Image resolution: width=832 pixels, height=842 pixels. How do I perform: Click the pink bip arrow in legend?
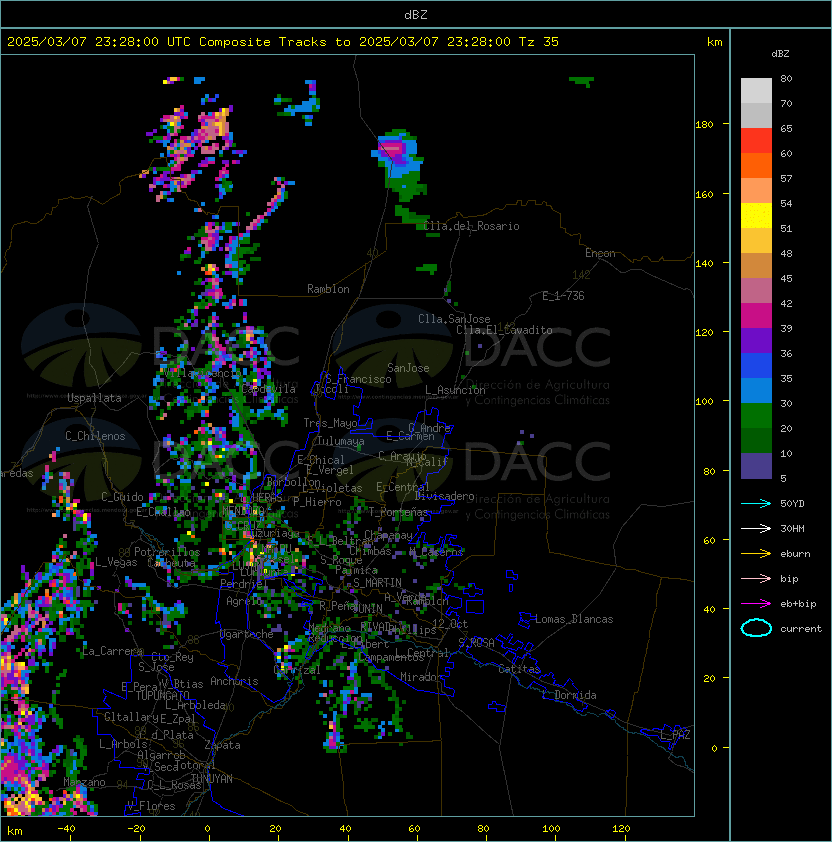(x=756, y=579)
